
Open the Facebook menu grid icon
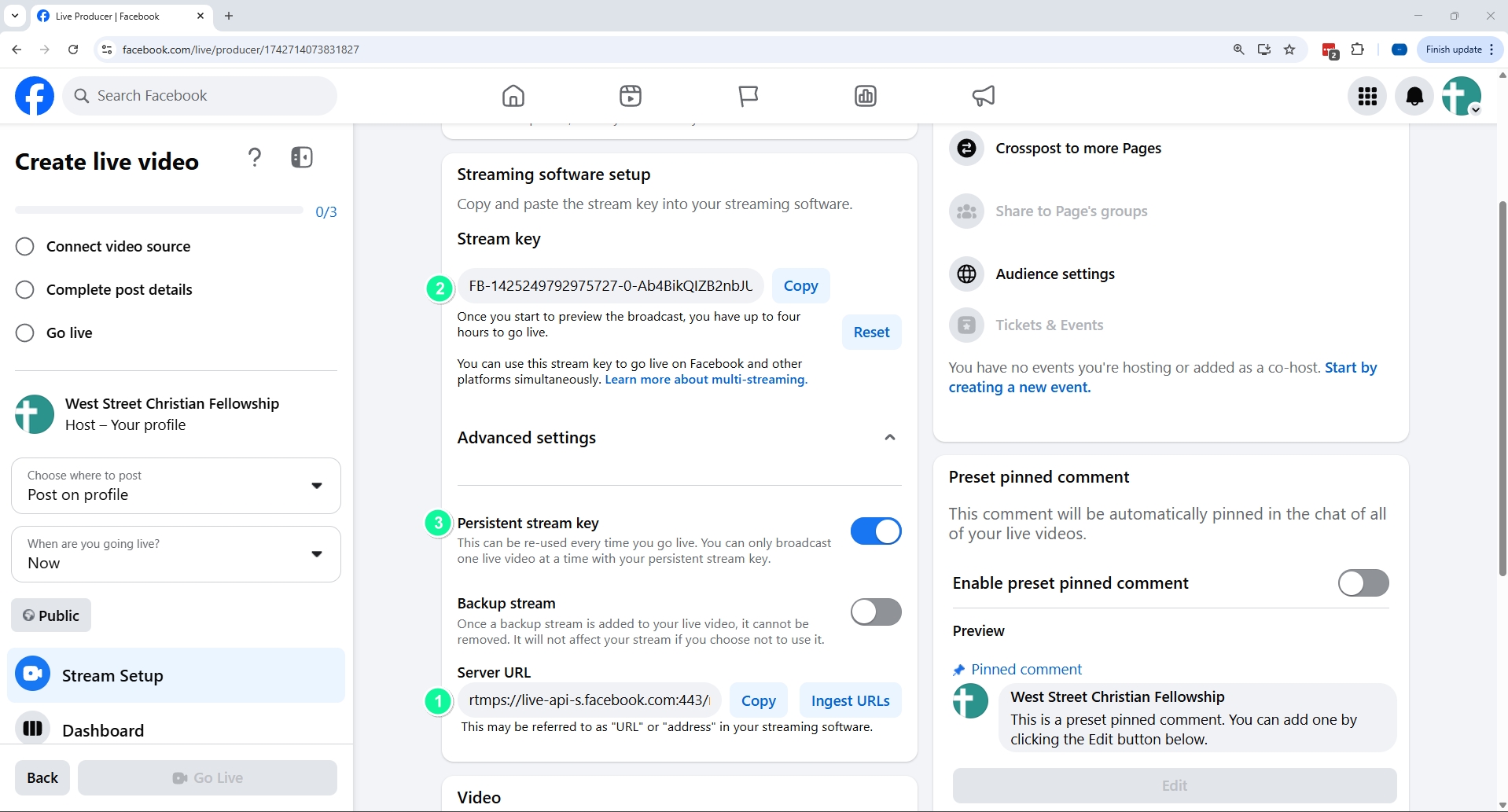[1367, 96]
